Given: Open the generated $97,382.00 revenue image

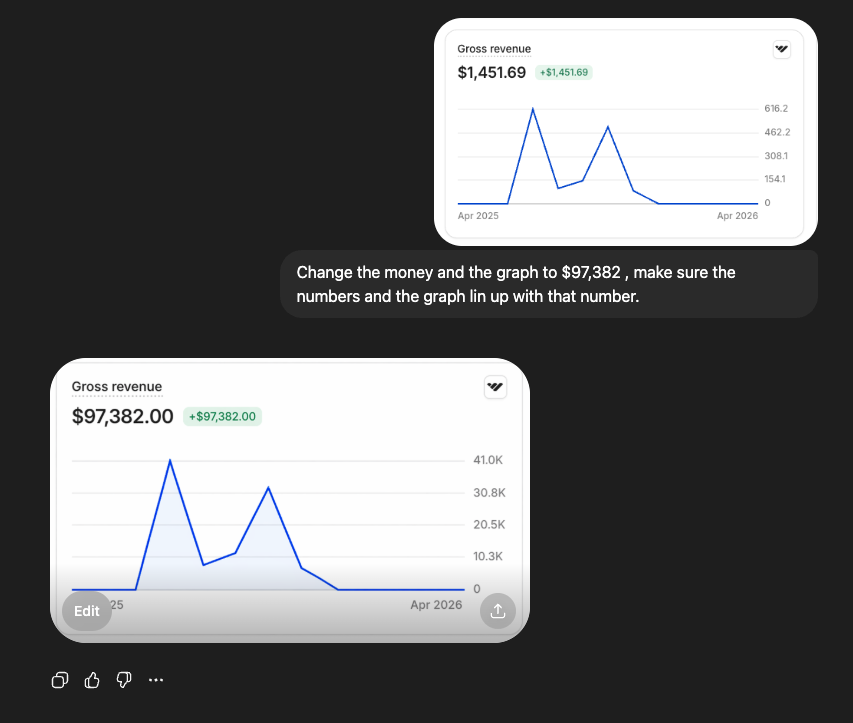Looking at the screenshot, I should (x=290, y=500).
